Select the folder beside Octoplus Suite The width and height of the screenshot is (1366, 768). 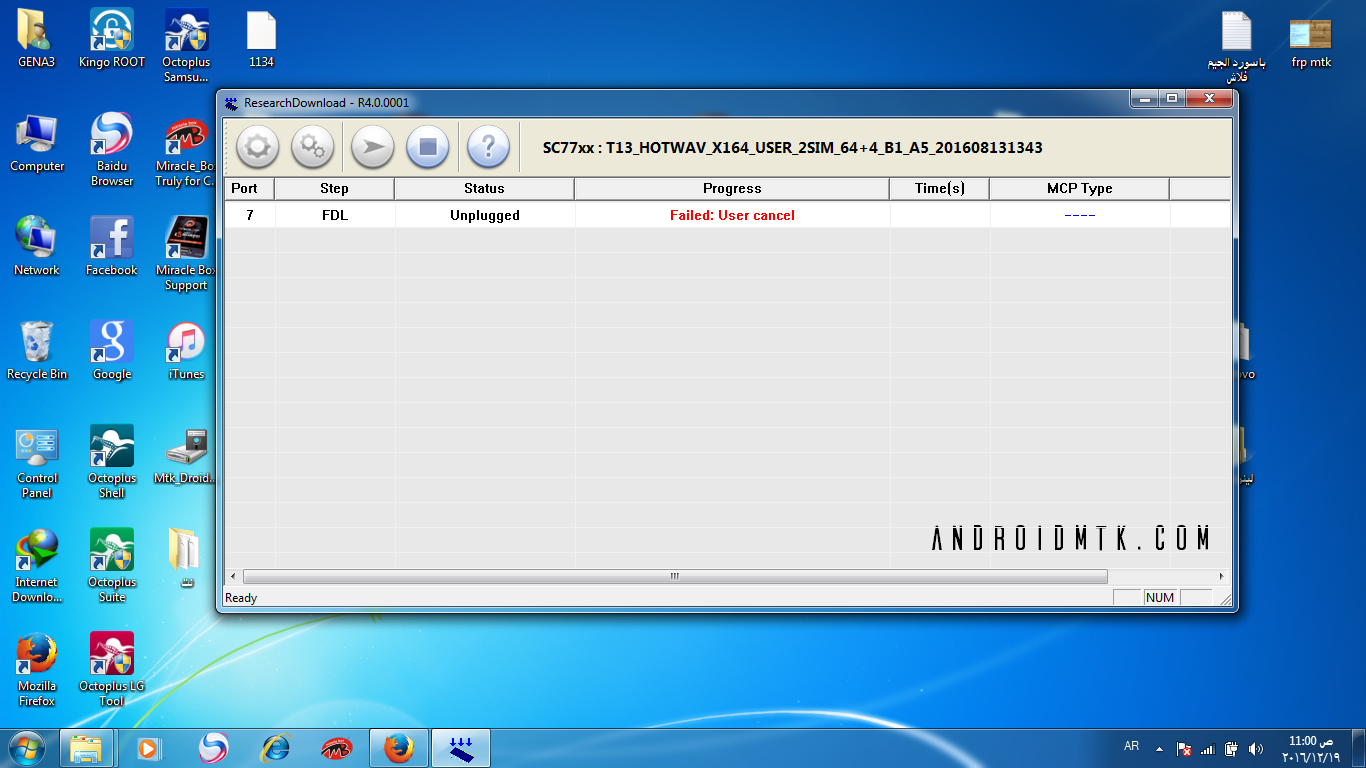[x=186, y=558]
